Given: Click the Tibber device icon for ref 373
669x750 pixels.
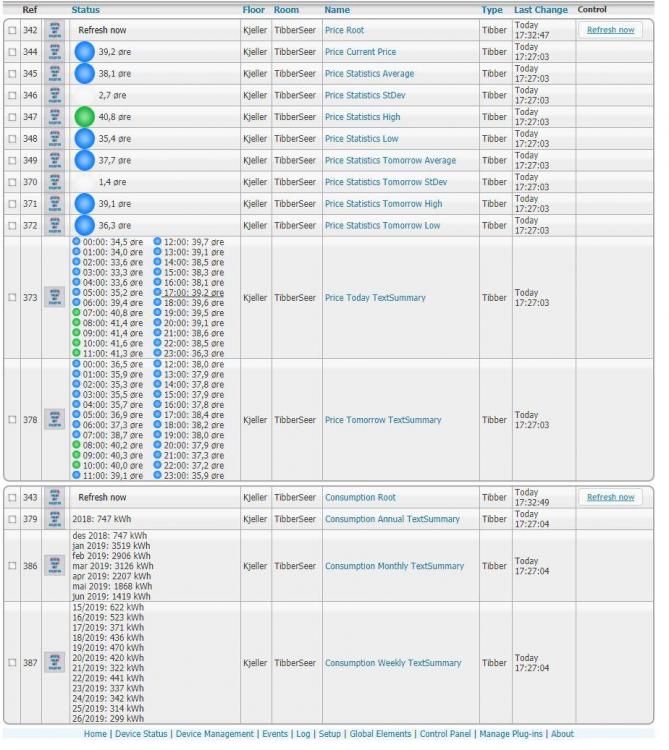Looking at the screenshot, I should click(55, 297).
